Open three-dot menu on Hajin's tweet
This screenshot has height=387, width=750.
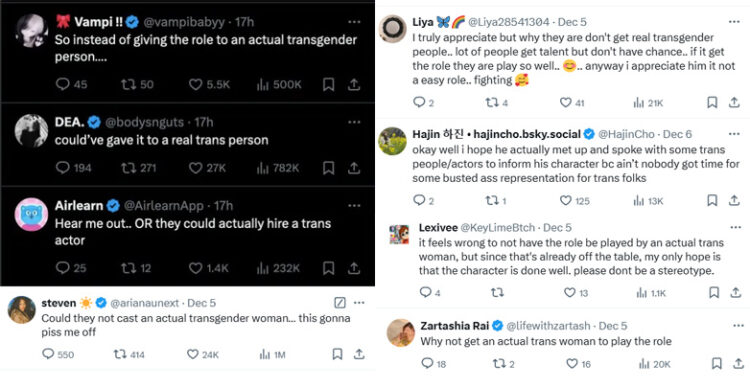[x=734, y=134]
